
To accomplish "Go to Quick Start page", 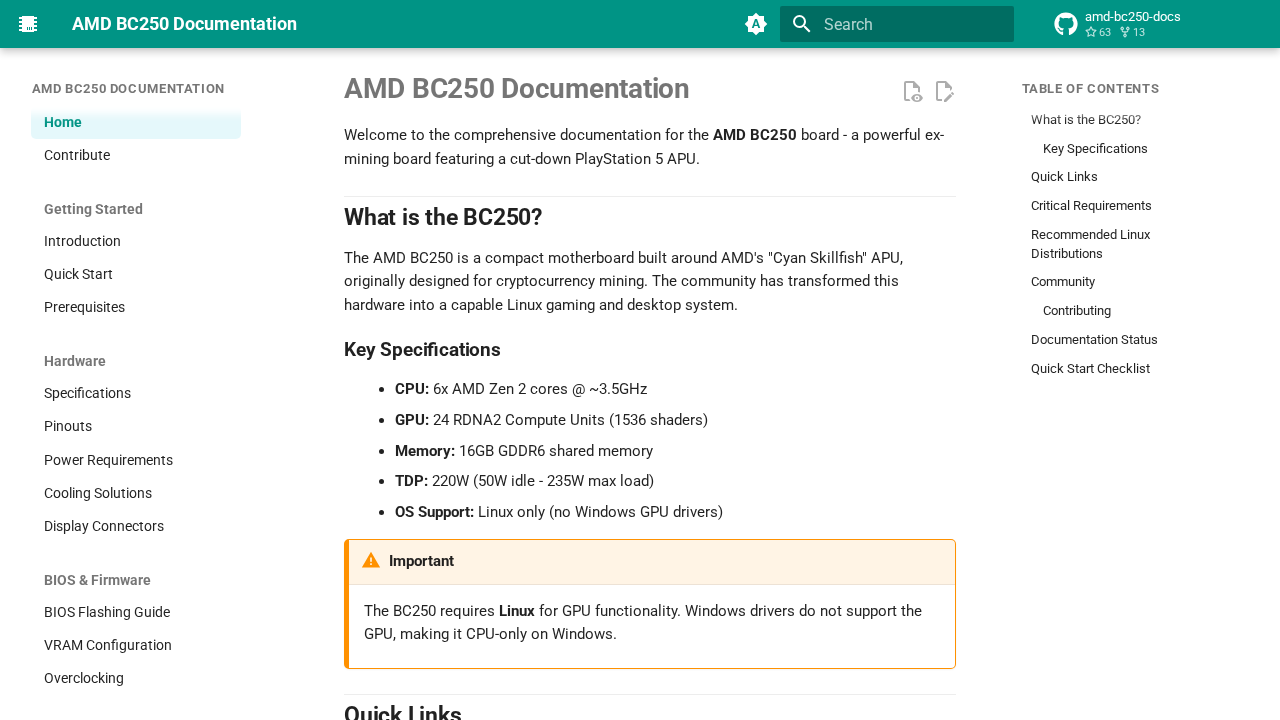I will (x=78, y=274).
